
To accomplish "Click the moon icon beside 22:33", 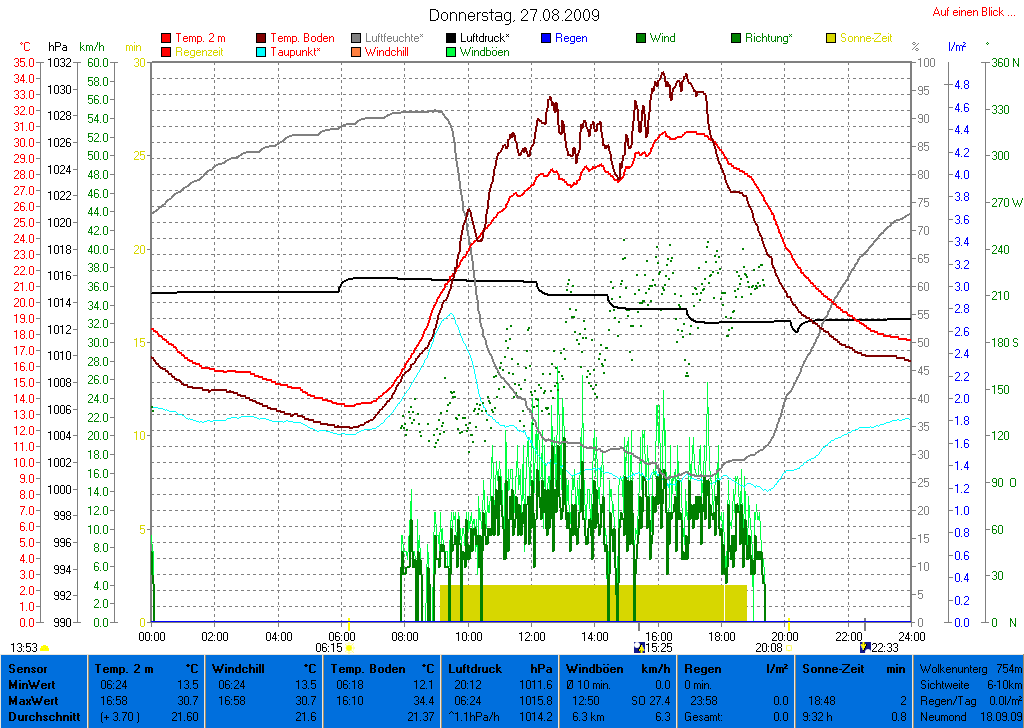I will (x=866, y=647).
